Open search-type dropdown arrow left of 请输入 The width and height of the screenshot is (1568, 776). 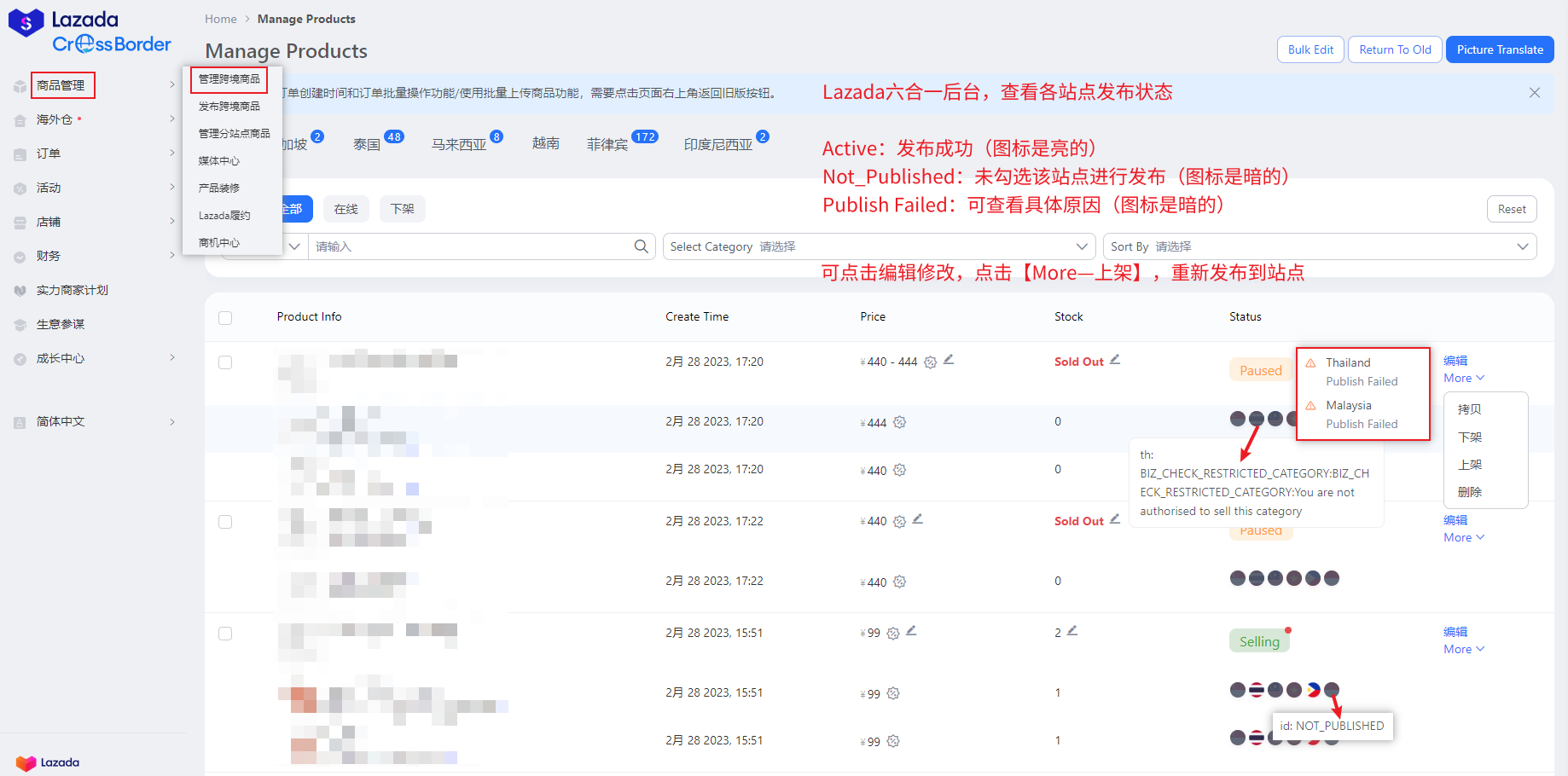(294, 246)
